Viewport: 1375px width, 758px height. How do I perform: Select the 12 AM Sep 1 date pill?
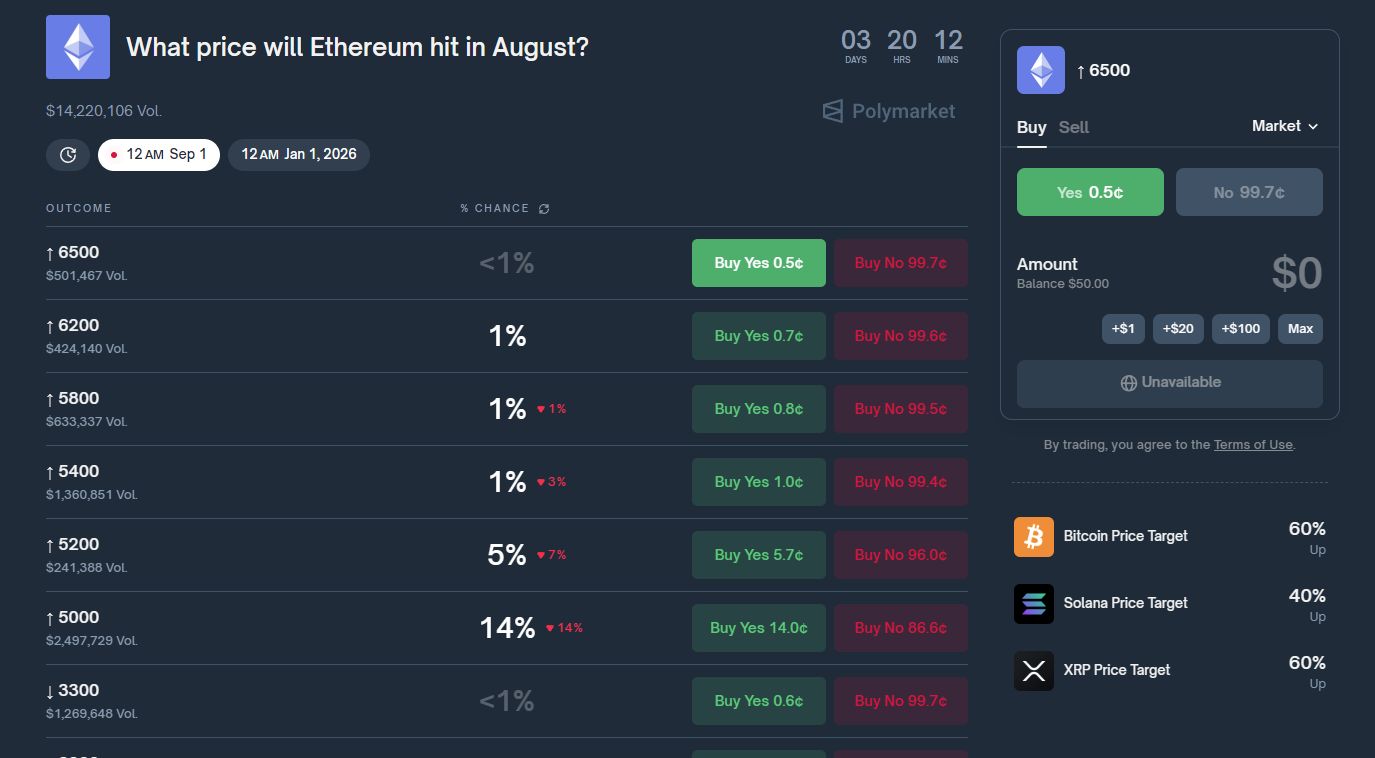point(159,155)
